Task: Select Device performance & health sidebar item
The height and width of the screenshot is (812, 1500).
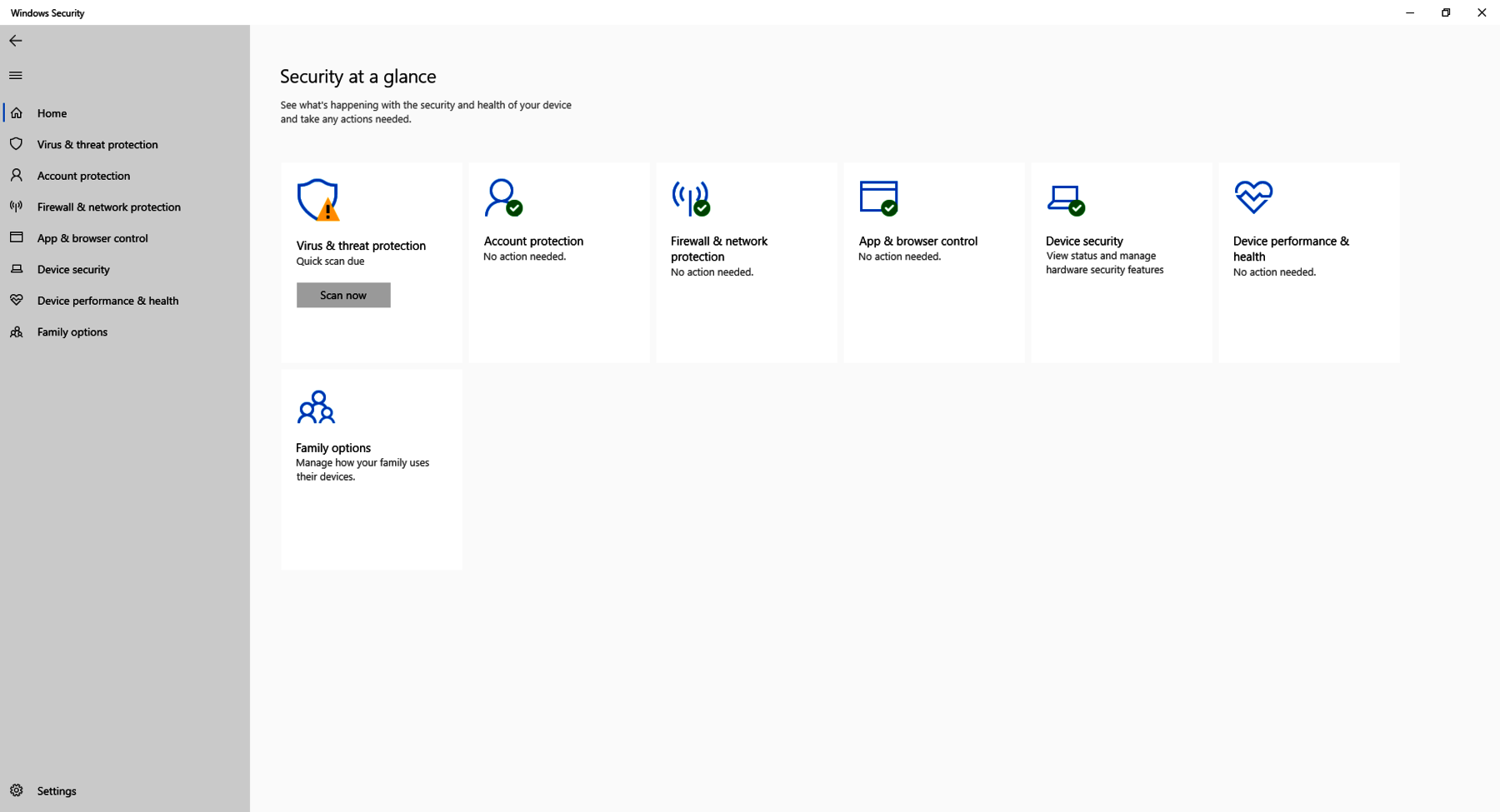Action: tap(107, 301)
